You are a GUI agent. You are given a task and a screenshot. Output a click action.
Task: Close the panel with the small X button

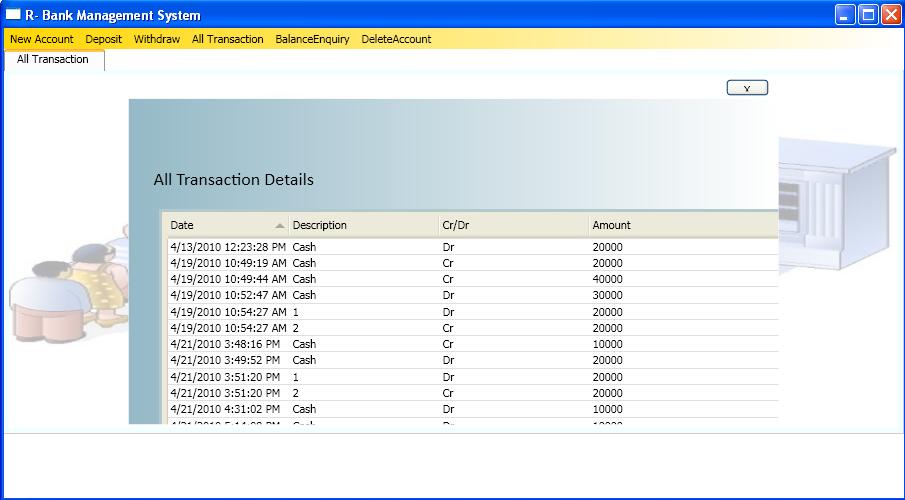[747, 88]
